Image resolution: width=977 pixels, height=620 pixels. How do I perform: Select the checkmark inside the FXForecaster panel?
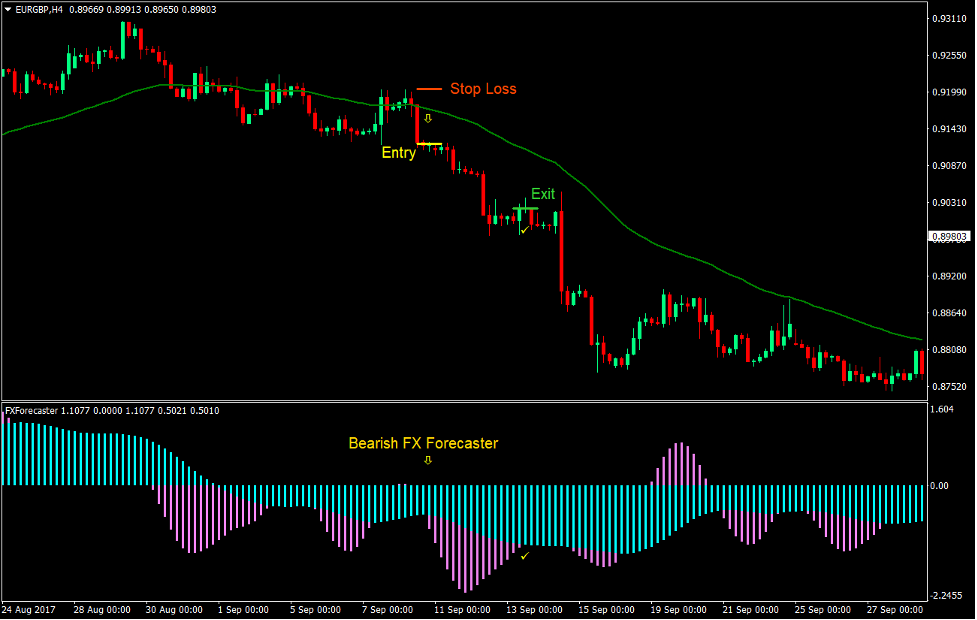(524, 555)
